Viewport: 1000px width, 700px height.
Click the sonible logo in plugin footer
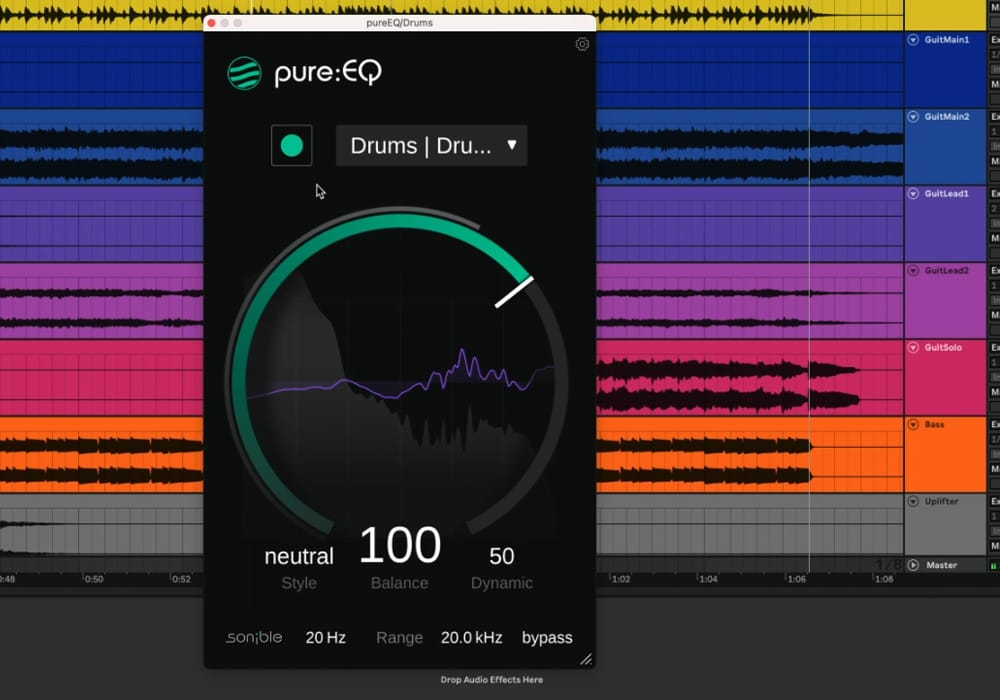[254, 637]
